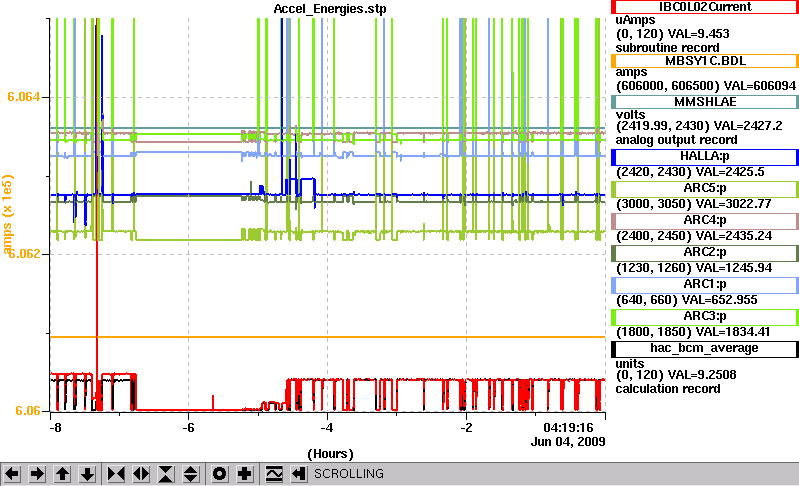Pan the plot left with the left arrow
The image size is (799, 486).
12,474
